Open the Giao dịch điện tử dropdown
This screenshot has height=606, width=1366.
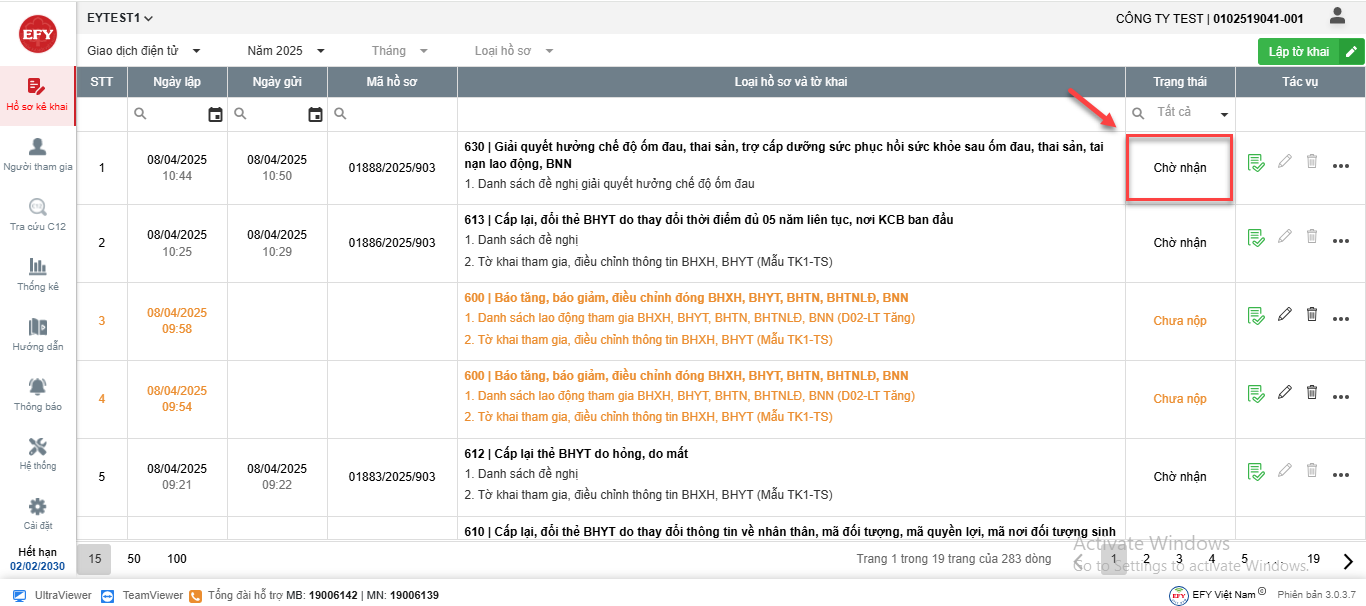tap(144, 51)
